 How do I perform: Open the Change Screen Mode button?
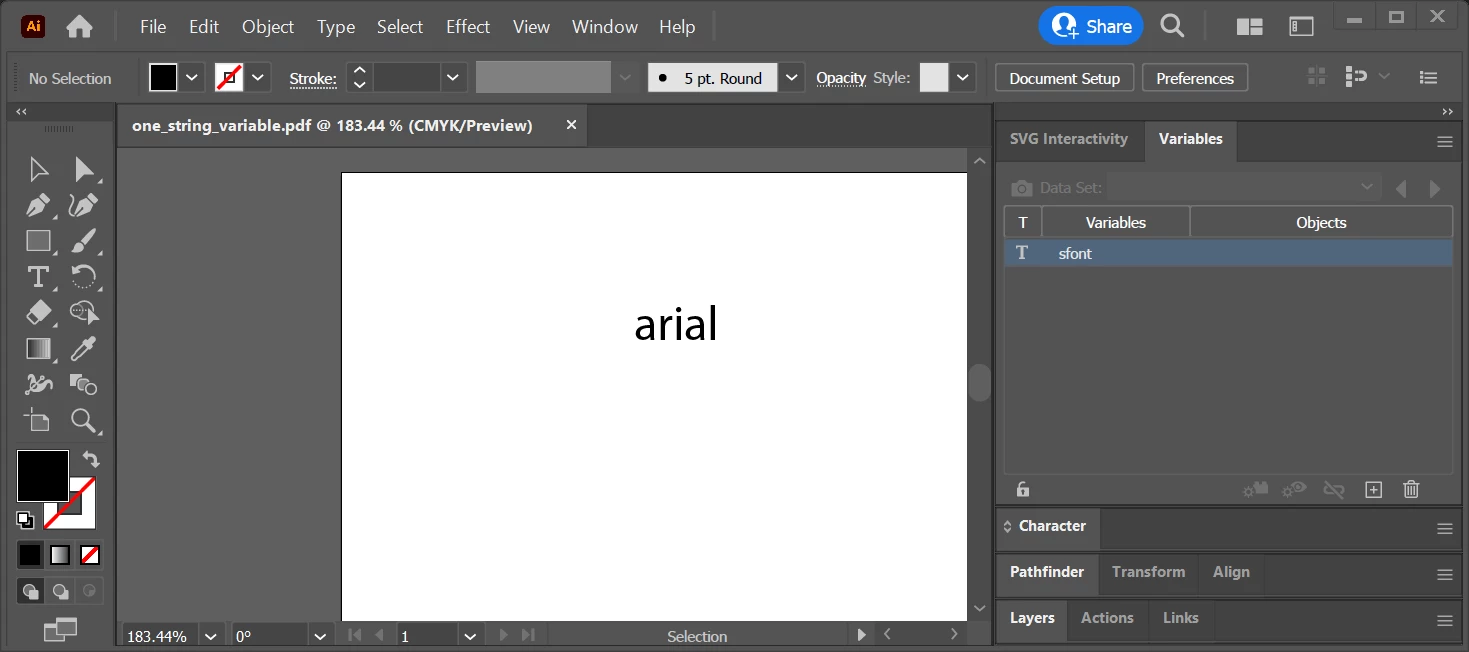60,629
